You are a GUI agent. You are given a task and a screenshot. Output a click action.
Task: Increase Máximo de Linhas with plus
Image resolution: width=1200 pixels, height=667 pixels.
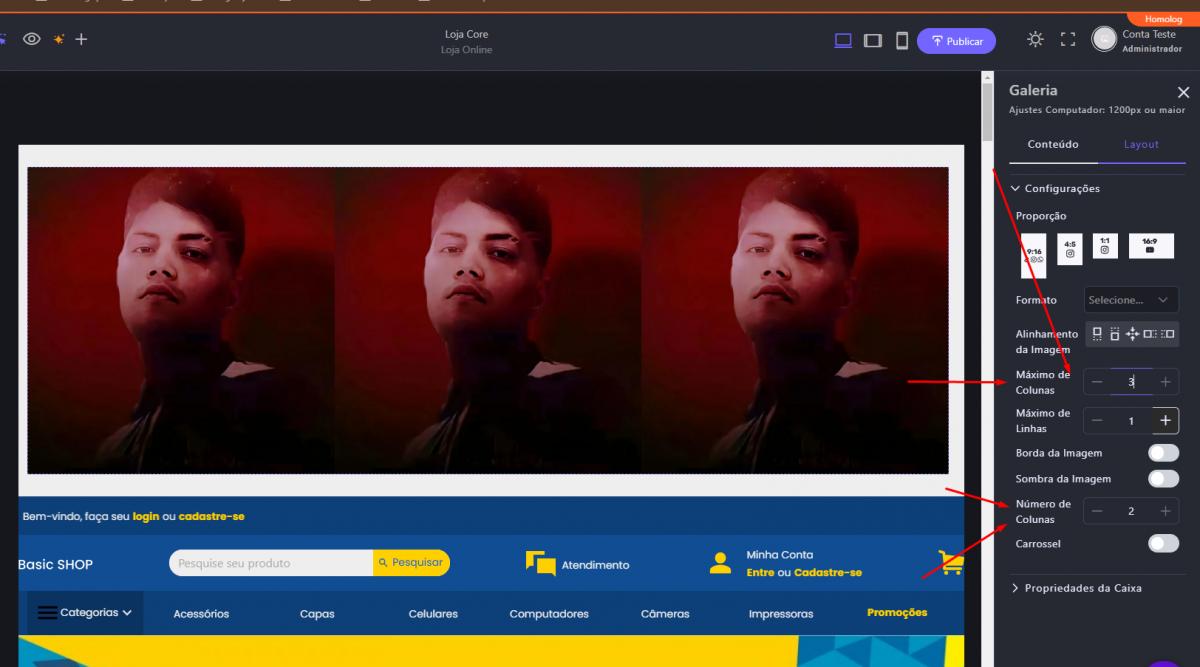[1165, 421]
